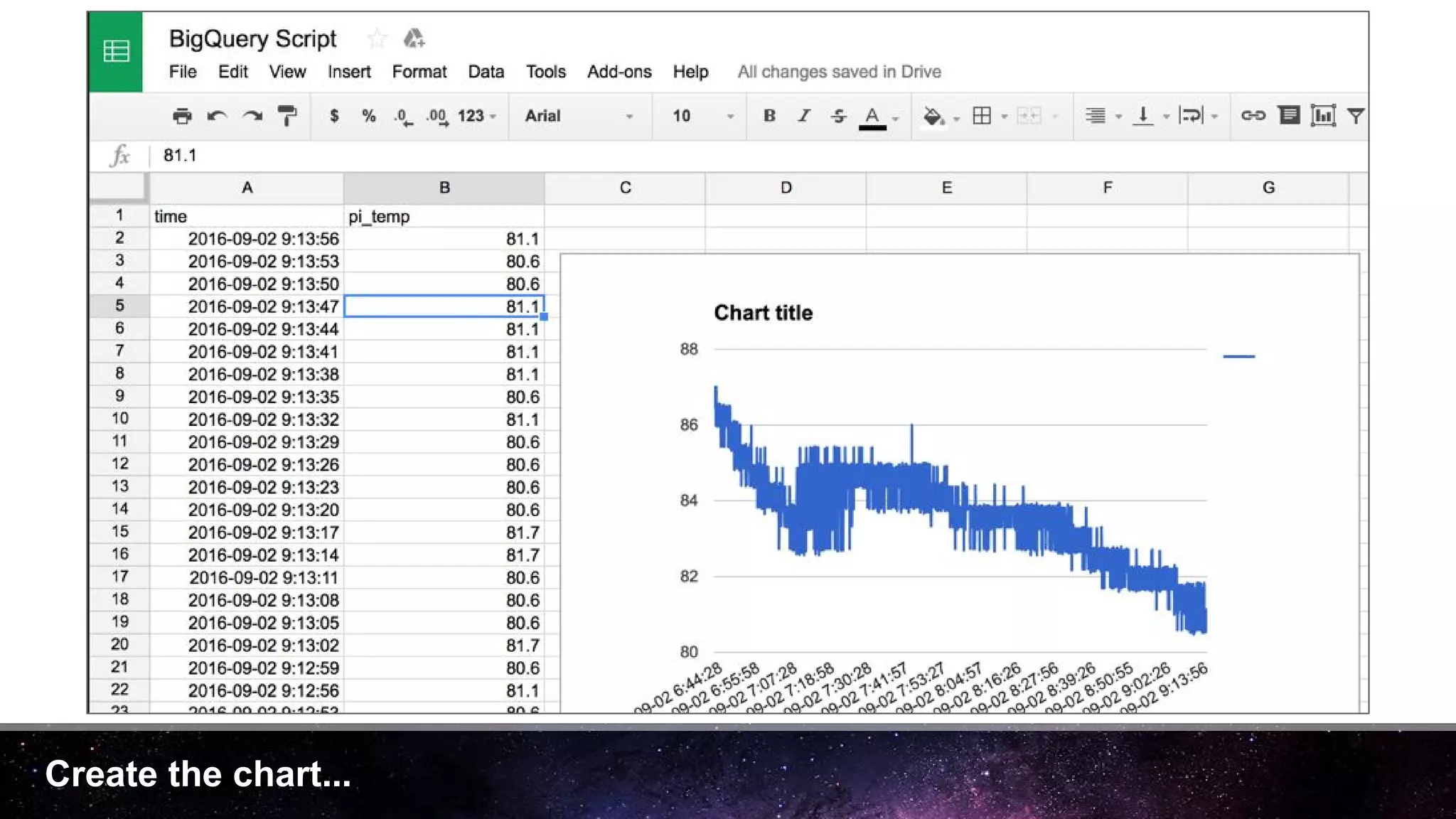Click the Insert chart icon
The image size is (1456, 819).
click(x=1322, y=115)
